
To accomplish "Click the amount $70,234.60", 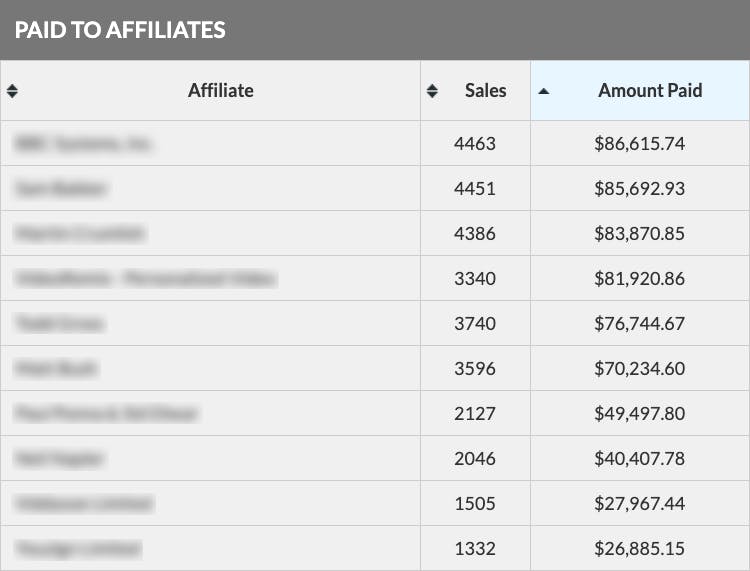I will coord(640,369).
